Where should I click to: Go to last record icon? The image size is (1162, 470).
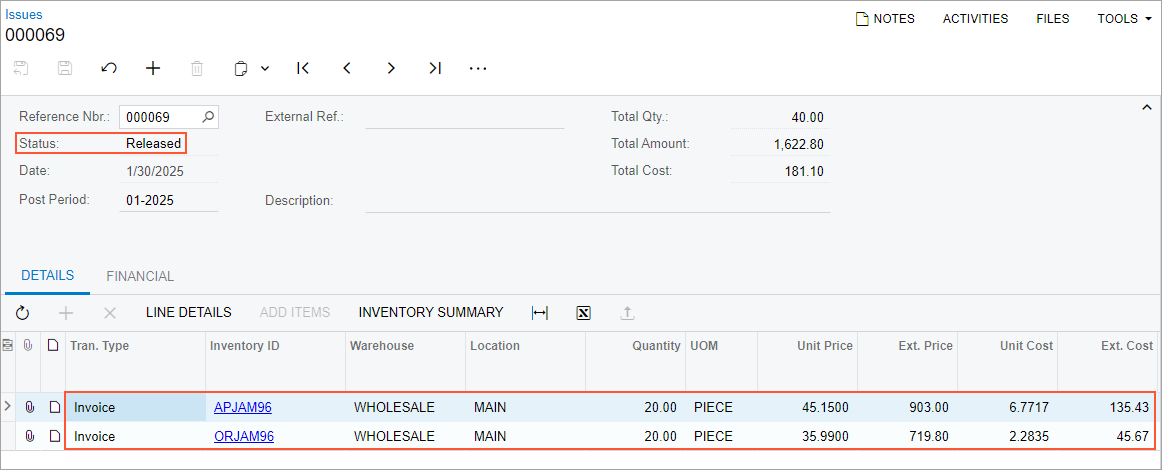click(435, 68)
